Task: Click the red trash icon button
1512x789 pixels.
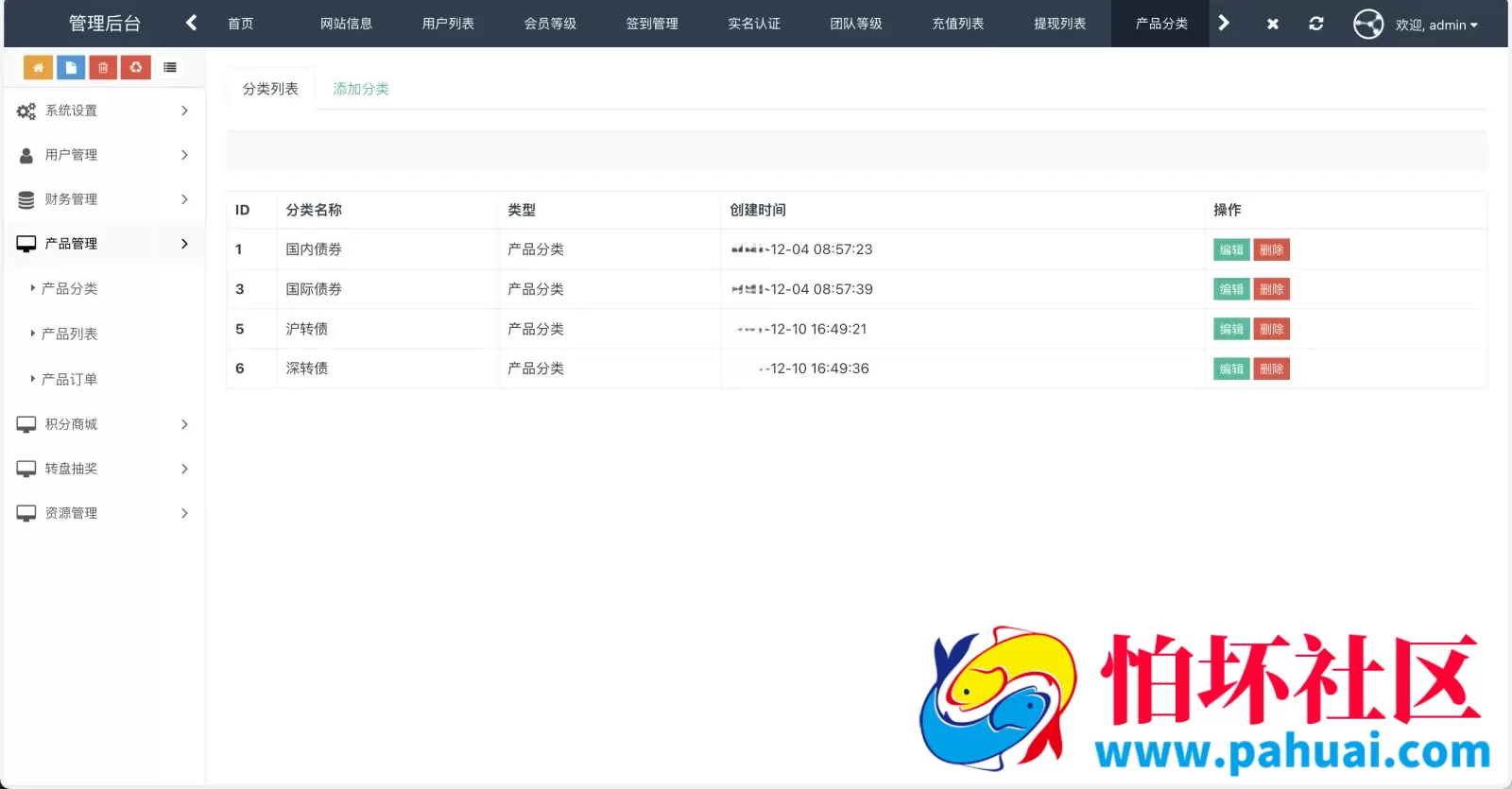Action: coord(103,67)
